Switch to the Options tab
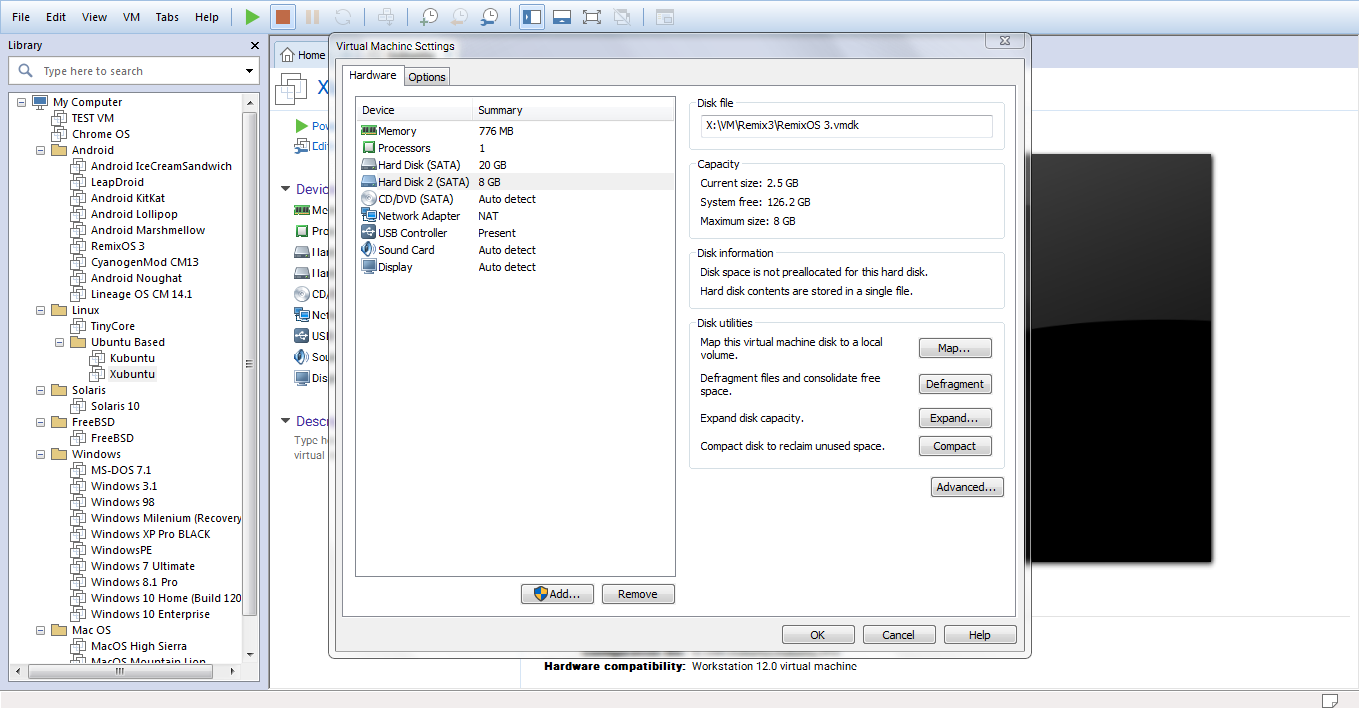 point(427,77)
